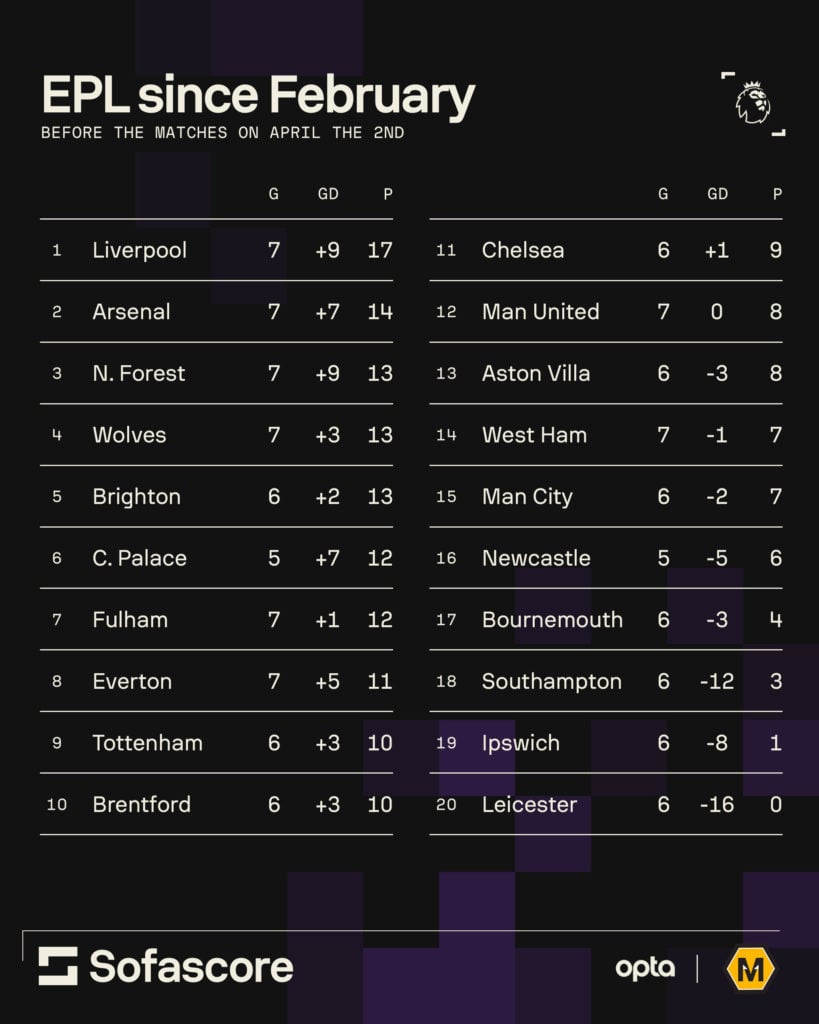Click the EPL since February title
Viewport: 819px width, 1024px height.
[x=258, y=97]
